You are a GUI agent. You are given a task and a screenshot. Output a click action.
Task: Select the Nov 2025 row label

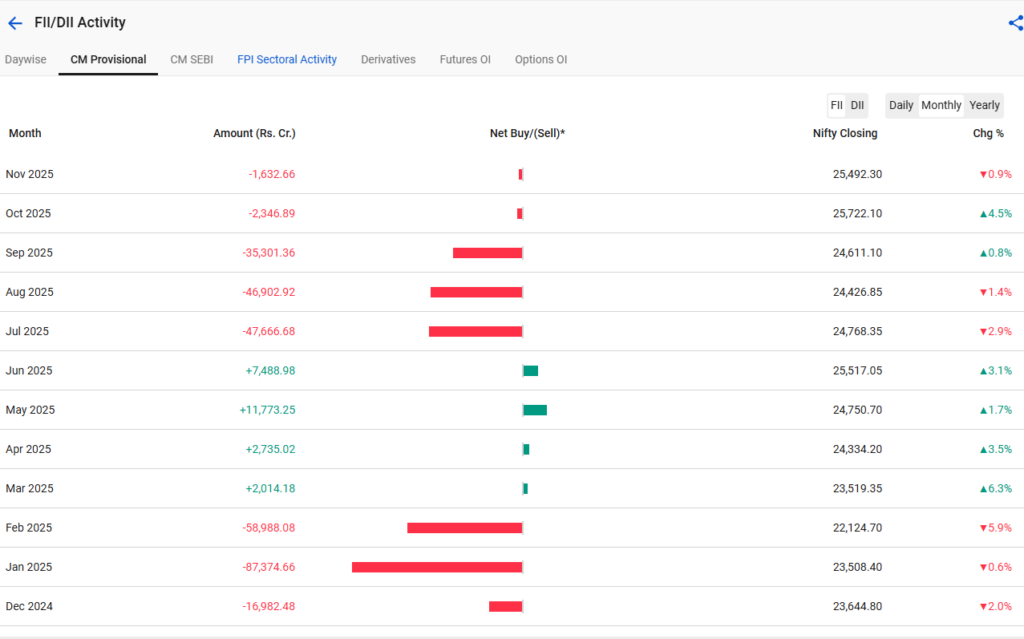click(x=29, y=174)
